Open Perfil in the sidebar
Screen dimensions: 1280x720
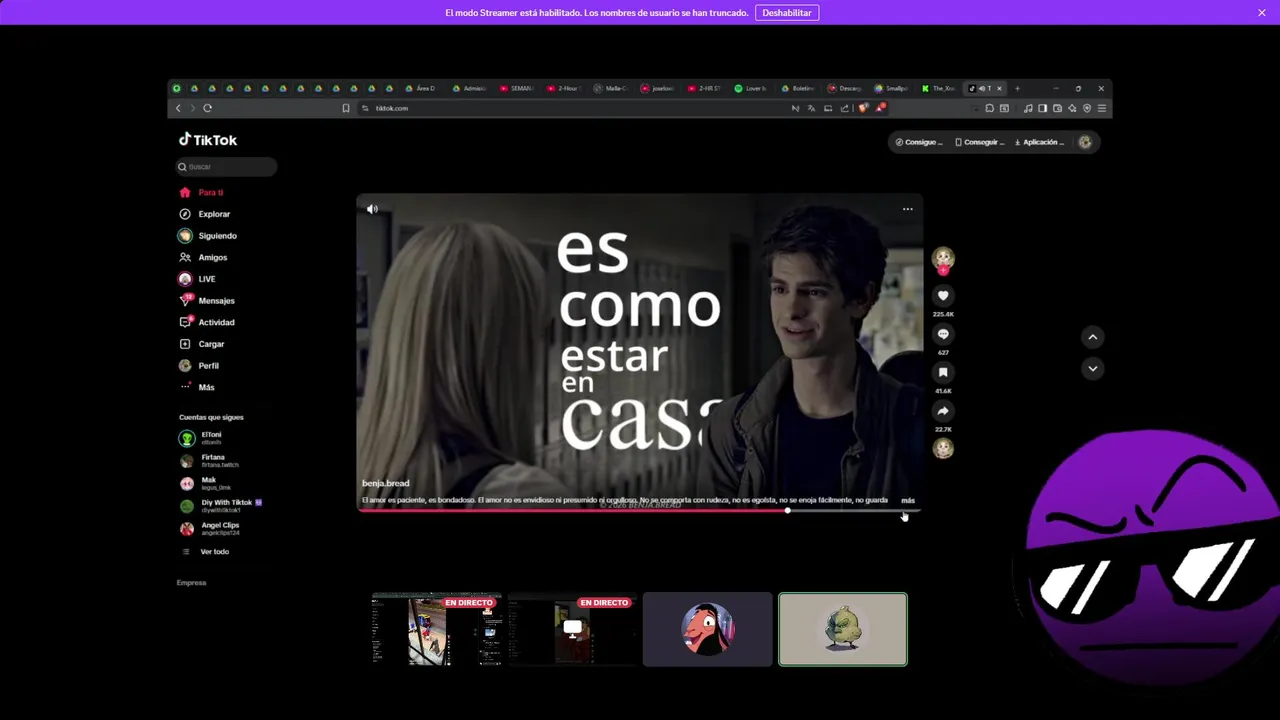coord(199,366)
